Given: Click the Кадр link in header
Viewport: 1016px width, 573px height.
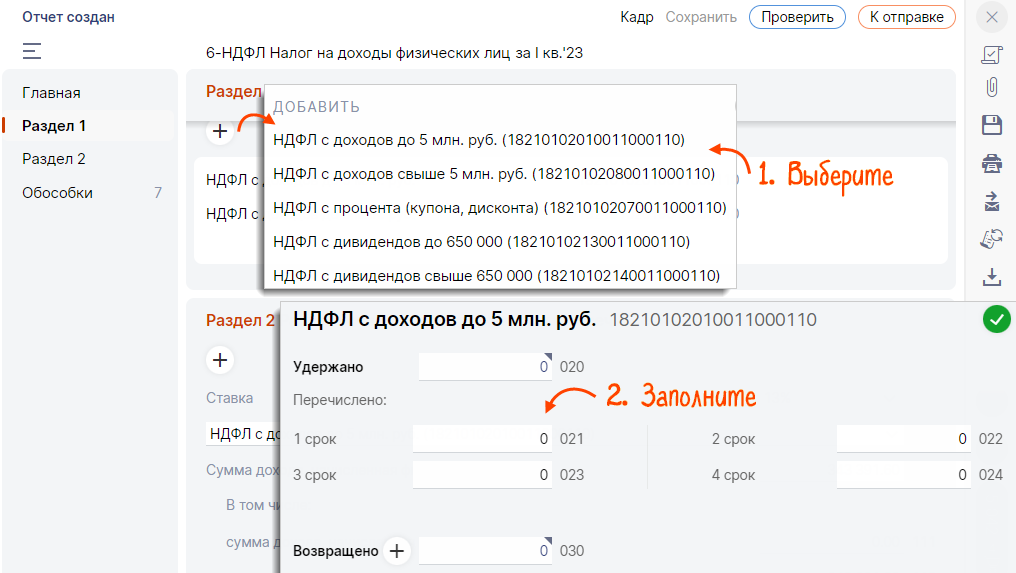Looking at the screenshot, I should coord(636,17).
